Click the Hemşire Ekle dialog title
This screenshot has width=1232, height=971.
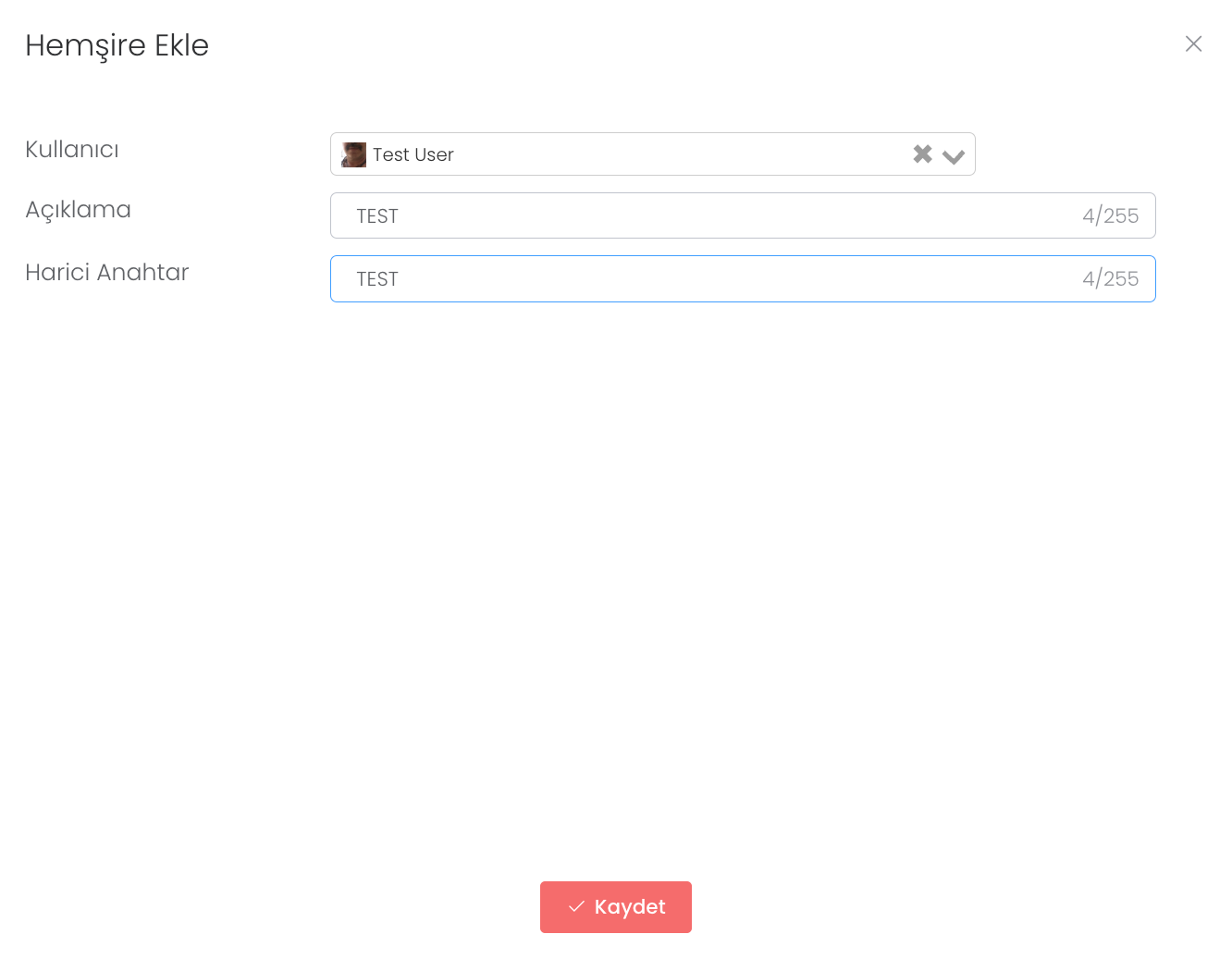point(117,45)
